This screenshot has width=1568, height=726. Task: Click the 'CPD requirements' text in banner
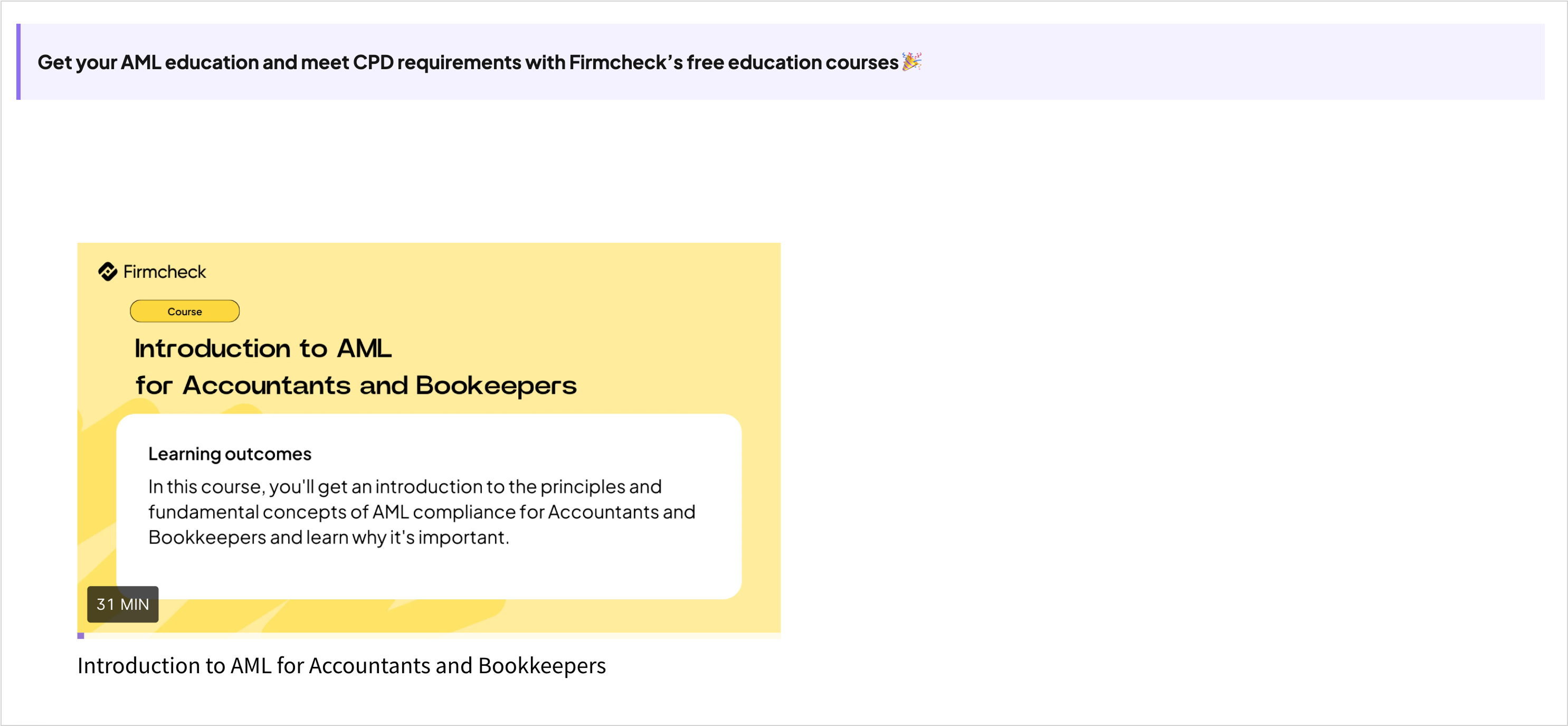coord(437,62)
